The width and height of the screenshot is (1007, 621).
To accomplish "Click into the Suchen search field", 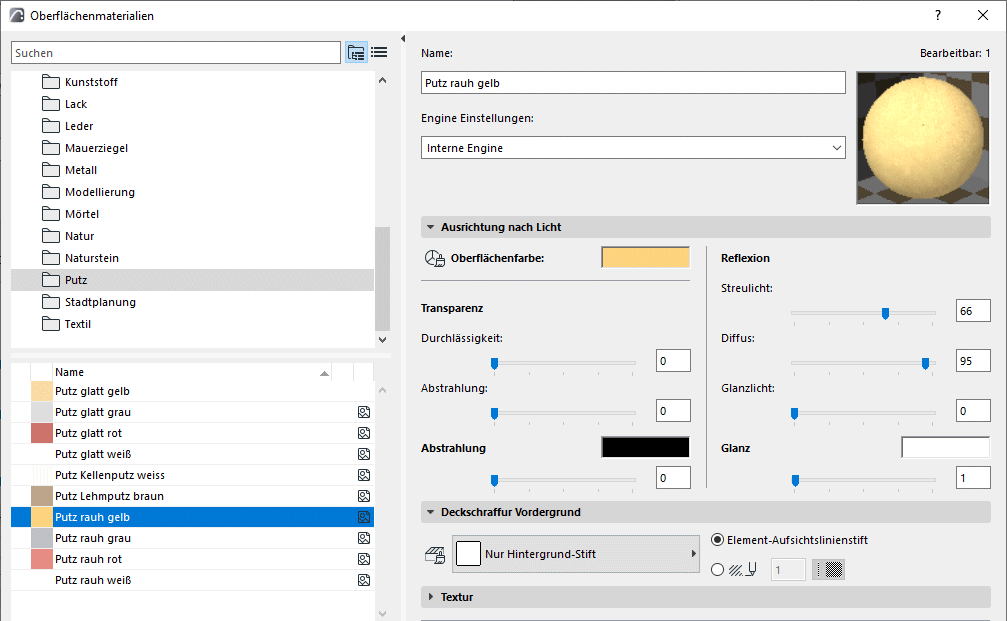I will point(176,53).
